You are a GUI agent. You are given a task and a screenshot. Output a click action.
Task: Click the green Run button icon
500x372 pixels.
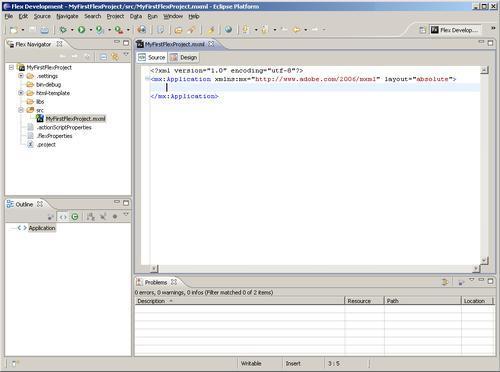(81, 30)
